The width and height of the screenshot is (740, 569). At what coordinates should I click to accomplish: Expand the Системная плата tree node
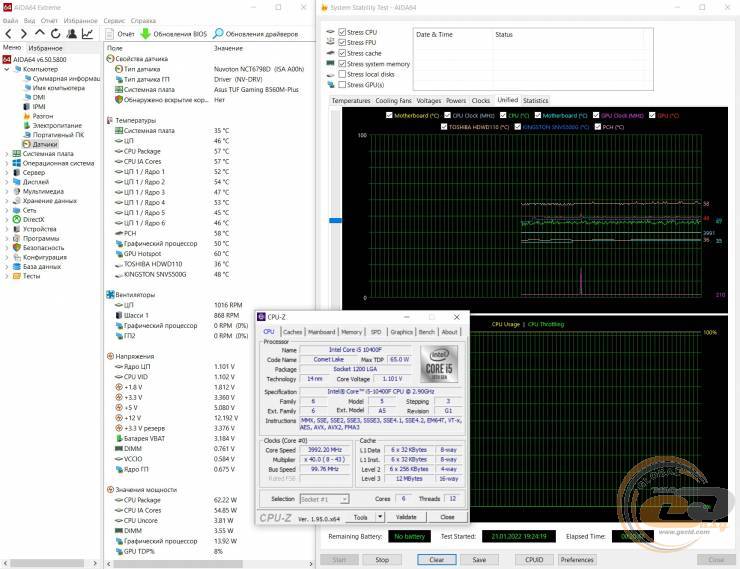pyautogui.click(x=7, y=154)
